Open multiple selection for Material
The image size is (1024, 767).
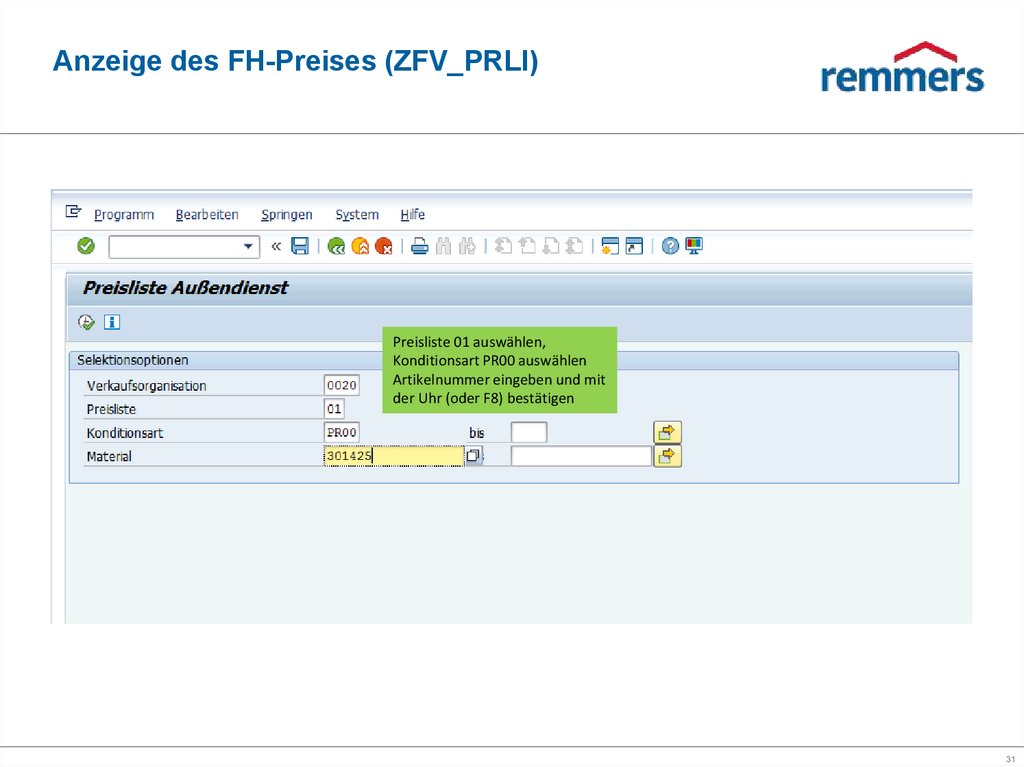point(666,455)
